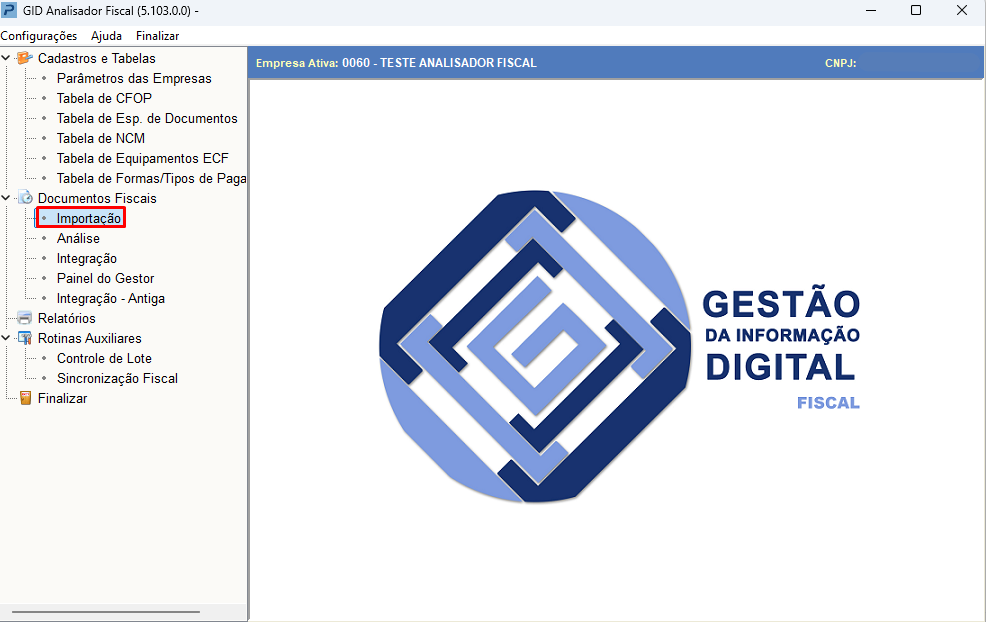Click the Relatórios tree label
This screenshot has height=622, width=986.
67,318
